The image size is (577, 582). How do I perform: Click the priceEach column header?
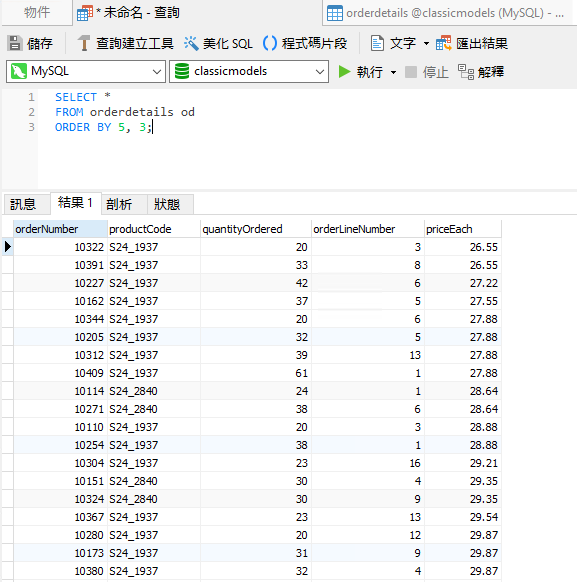click(x=462, y=229)
